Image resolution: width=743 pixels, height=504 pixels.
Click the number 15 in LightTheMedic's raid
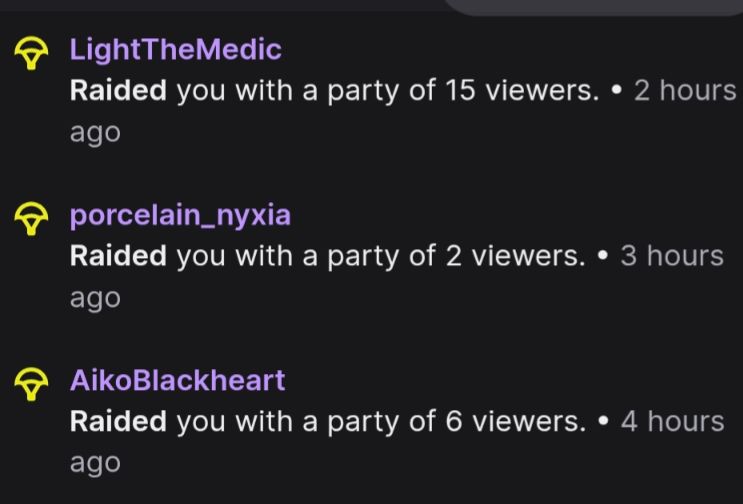(x=460, y=90)
